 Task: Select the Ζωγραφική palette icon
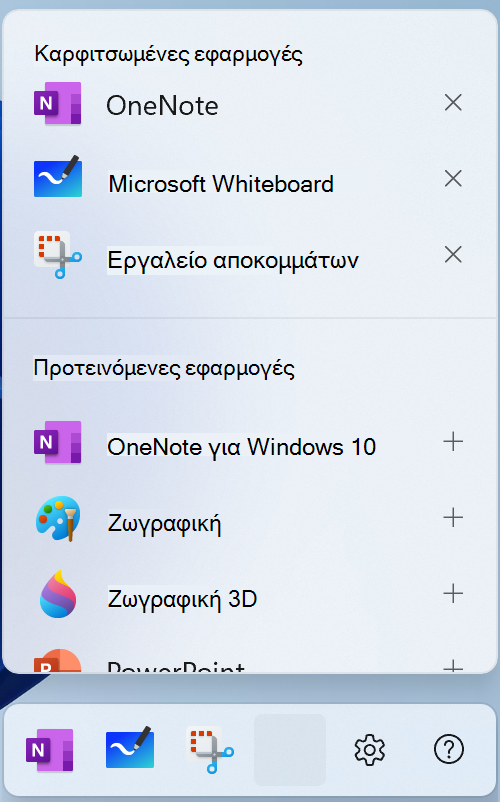tap(58, 519)
